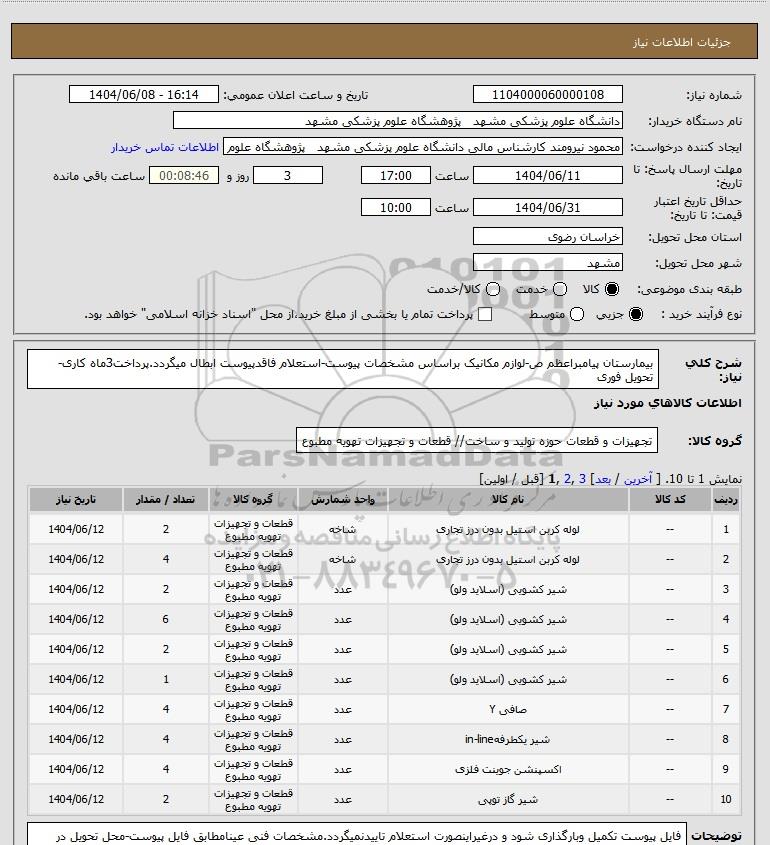Click the نام کالا column header
This screenshot has height=845, width=770.
point(508,500)
